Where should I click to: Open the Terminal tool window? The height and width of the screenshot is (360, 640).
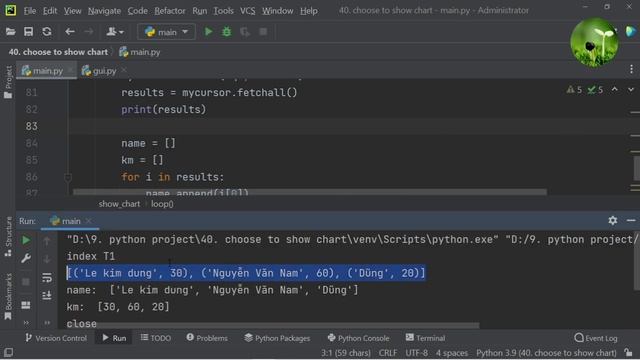pyautogui.click(x=425, y=338)
